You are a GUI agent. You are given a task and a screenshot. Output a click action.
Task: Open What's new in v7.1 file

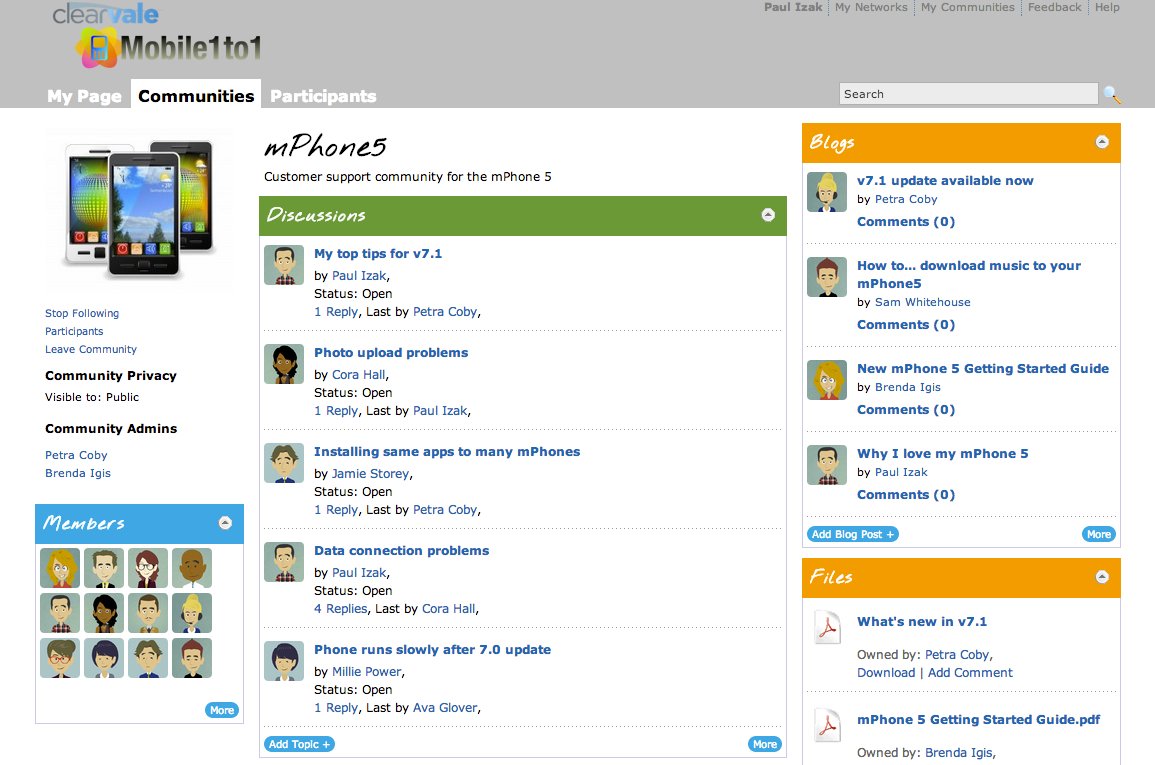(x=921, y=622)
